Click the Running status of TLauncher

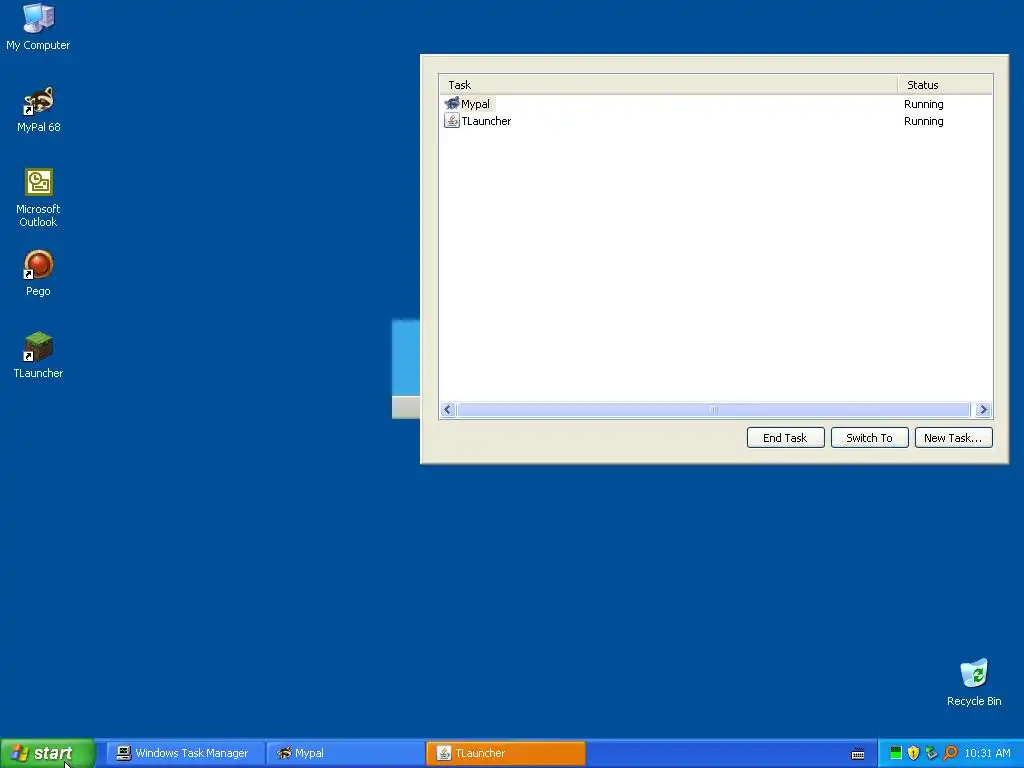[x=923, y=121]
